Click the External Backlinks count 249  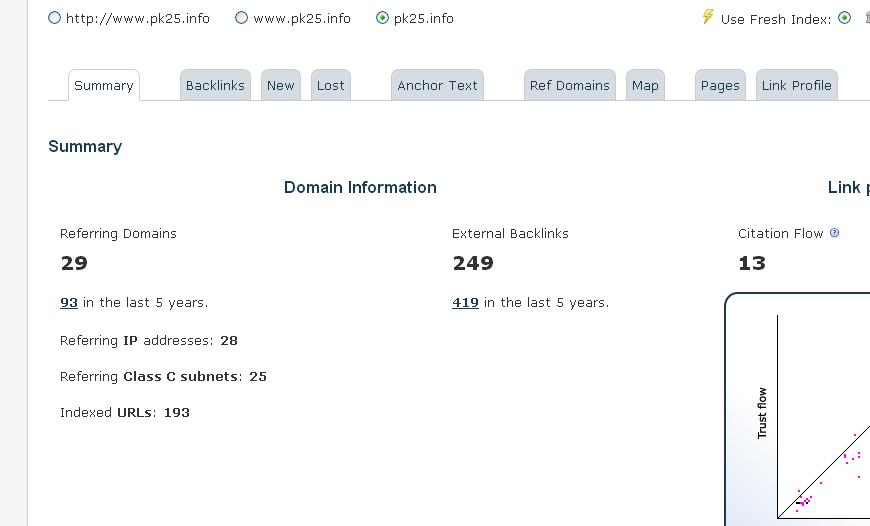pyautogui.click(x=473, y=263)
